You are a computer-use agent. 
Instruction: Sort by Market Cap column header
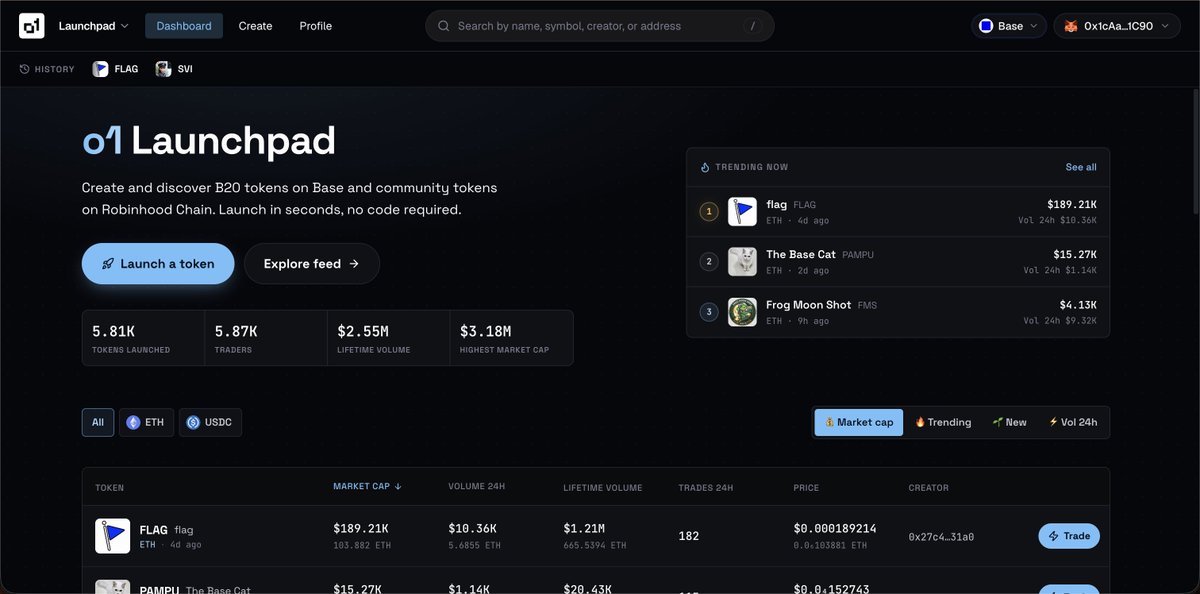point(367,487)
